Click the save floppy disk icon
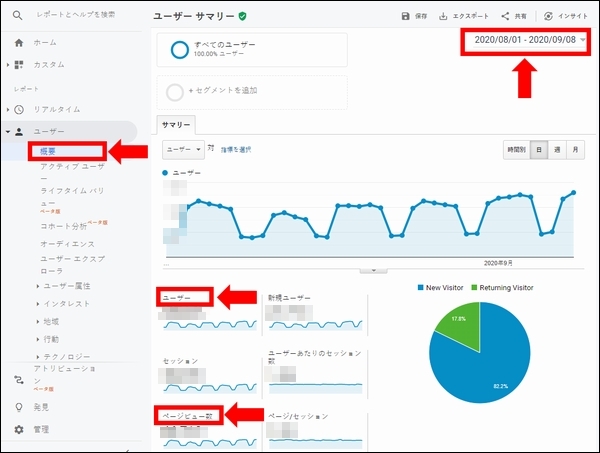The width and height of the screenshot is (600, 453). pyautogui.click(x=405, y=16)
